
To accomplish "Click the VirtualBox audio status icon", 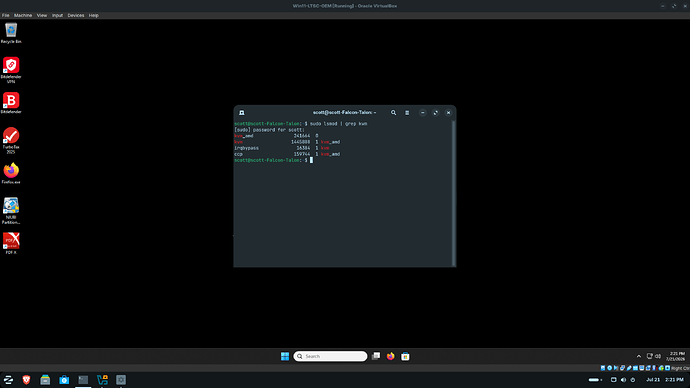I will pos(616,368).
